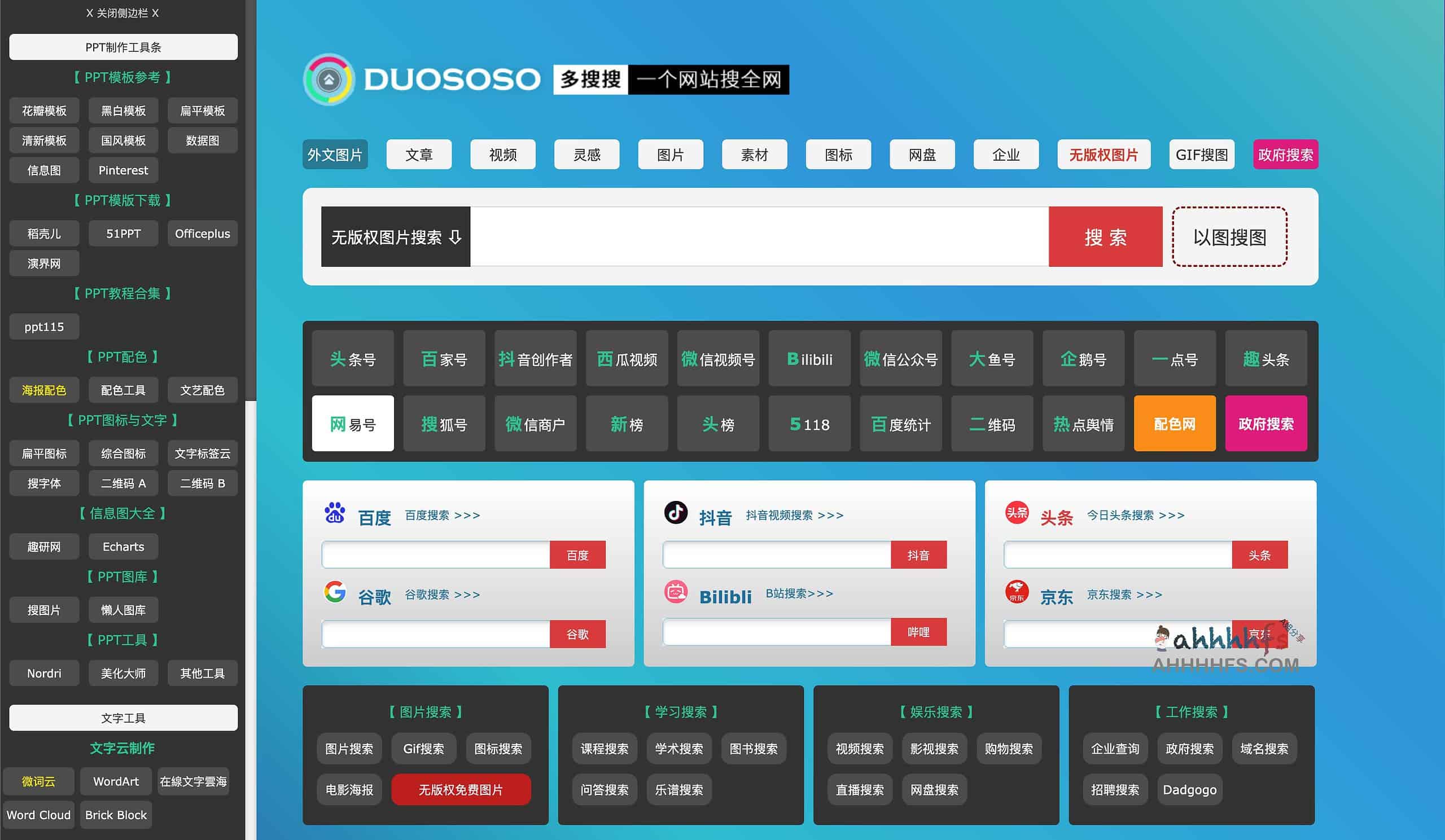Collapse the sidebar via 关闭侧边栏
This screenshot has width=1445, height=840.
coord(122,12)
